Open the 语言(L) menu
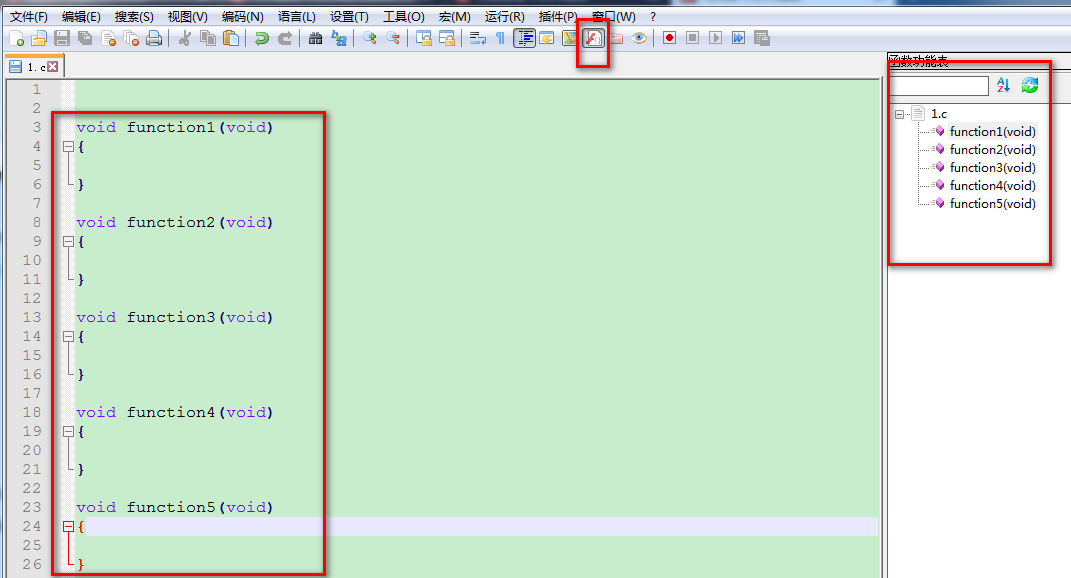Image resolution: width=1071 pixels, height=578 pixels. coord(298,16)
